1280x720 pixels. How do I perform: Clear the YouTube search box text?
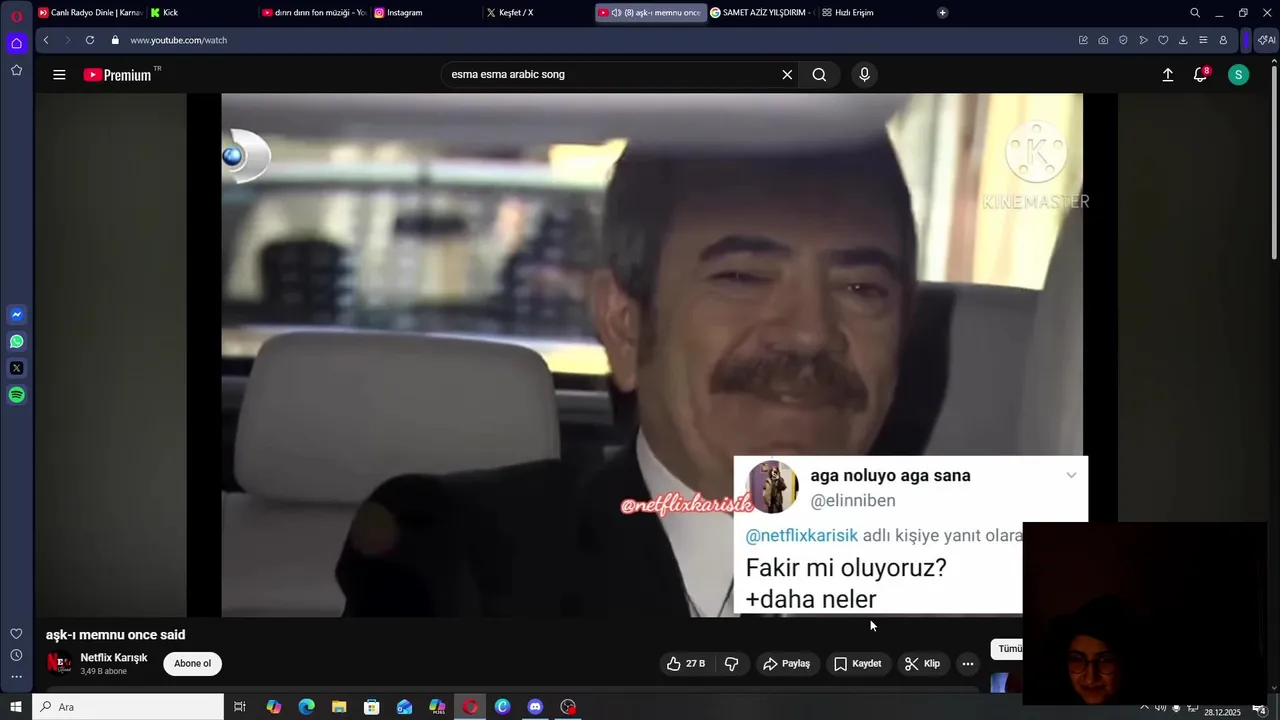tap(787, 75)
